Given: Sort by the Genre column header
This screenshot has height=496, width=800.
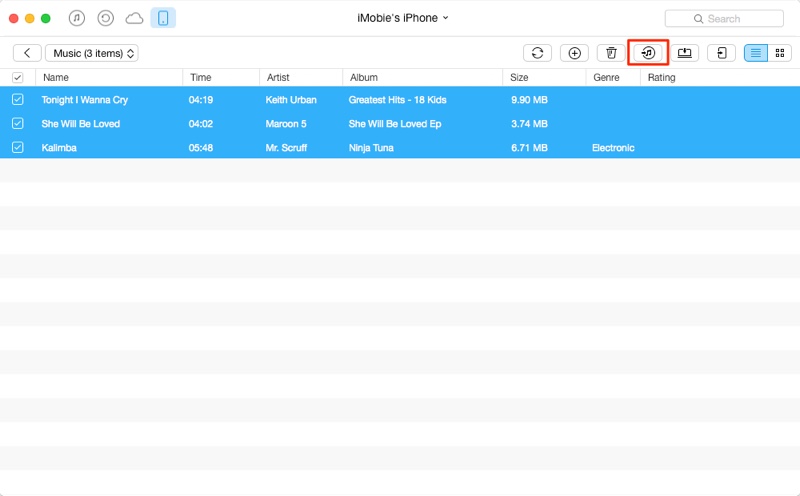Looking at the screenshot, I should point(606,78).
